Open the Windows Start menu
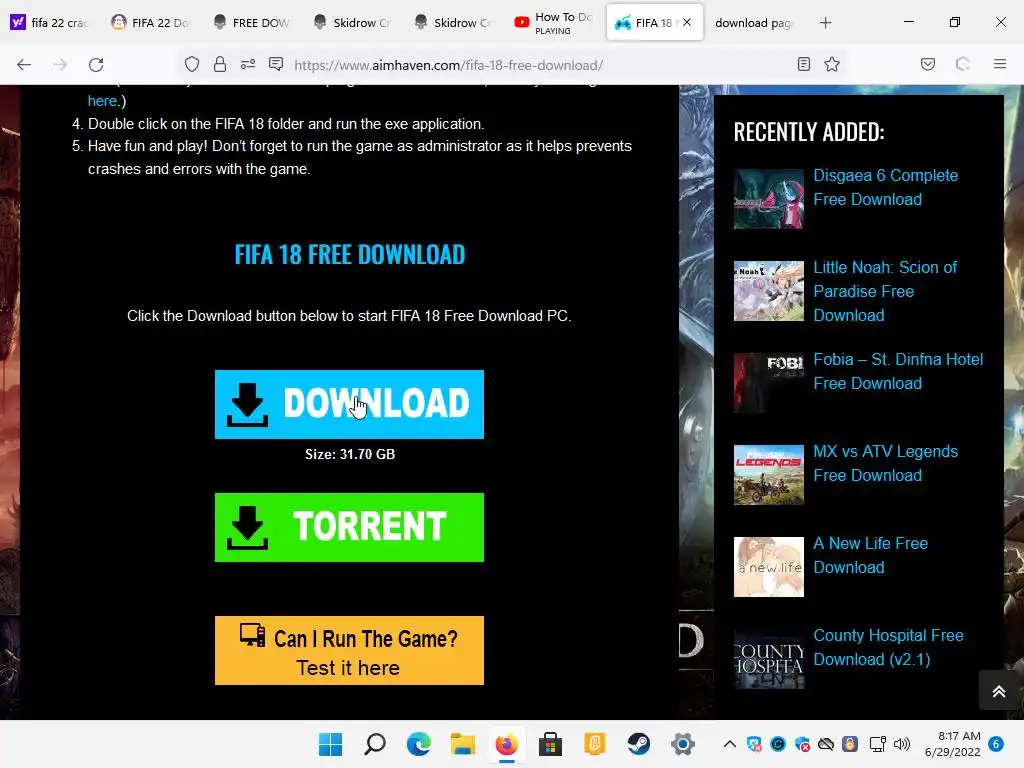 point(330,744)
